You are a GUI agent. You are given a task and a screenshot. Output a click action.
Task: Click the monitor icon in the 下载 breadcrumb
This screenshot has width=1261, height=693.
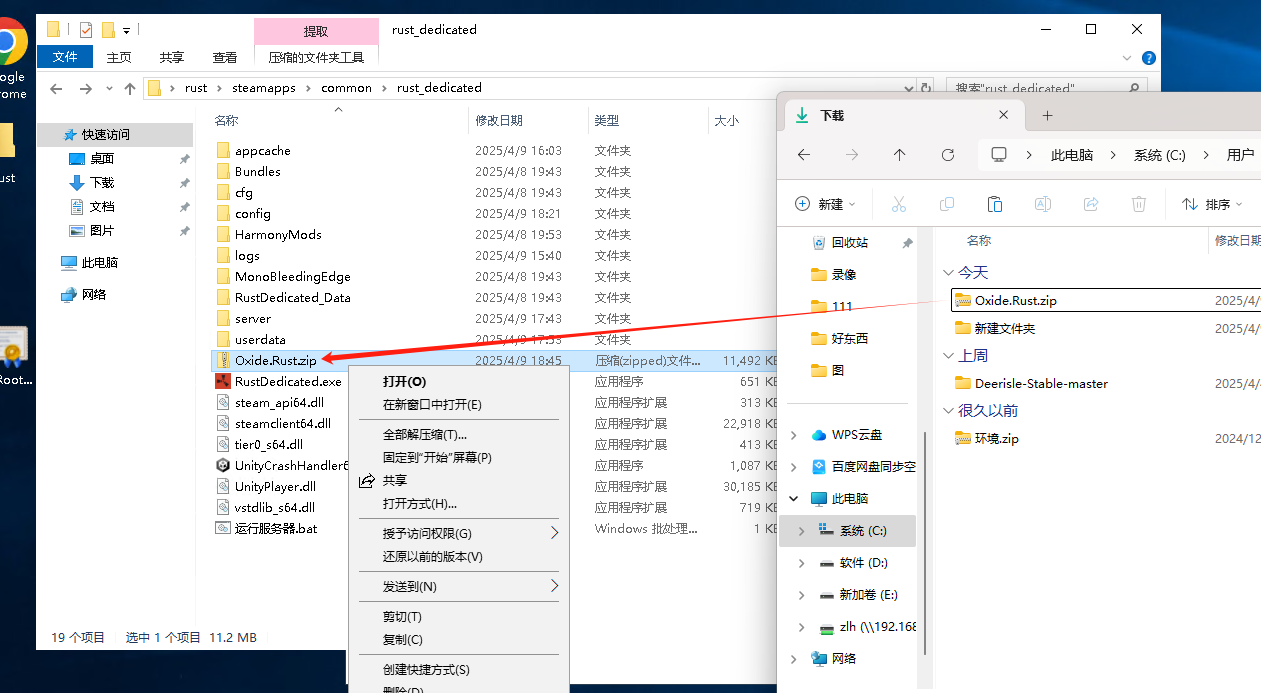click(x=998, y=155)
